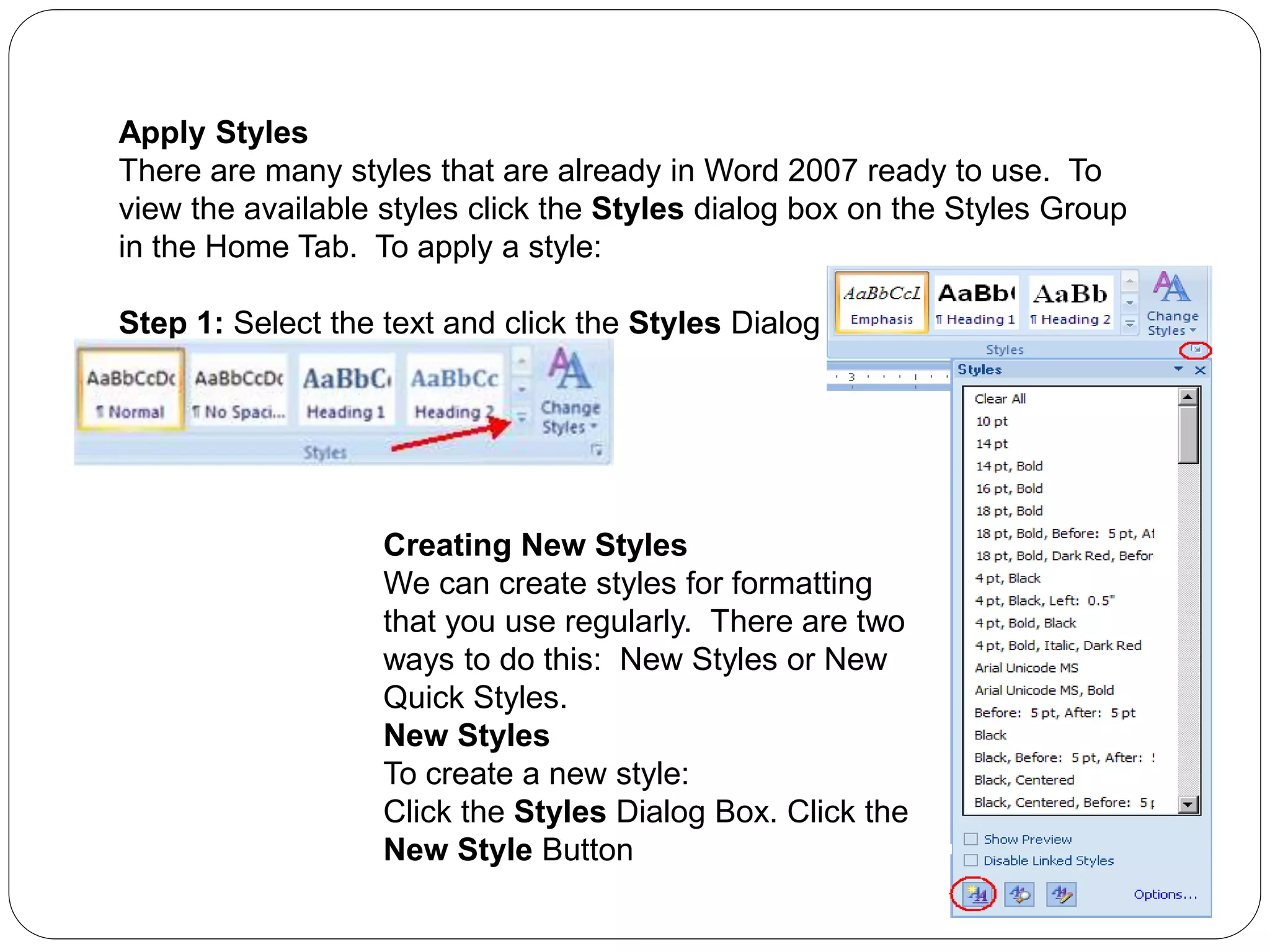
Task: Expand the left Quick Styles gallery More arrow
Action: pos(522,418)
